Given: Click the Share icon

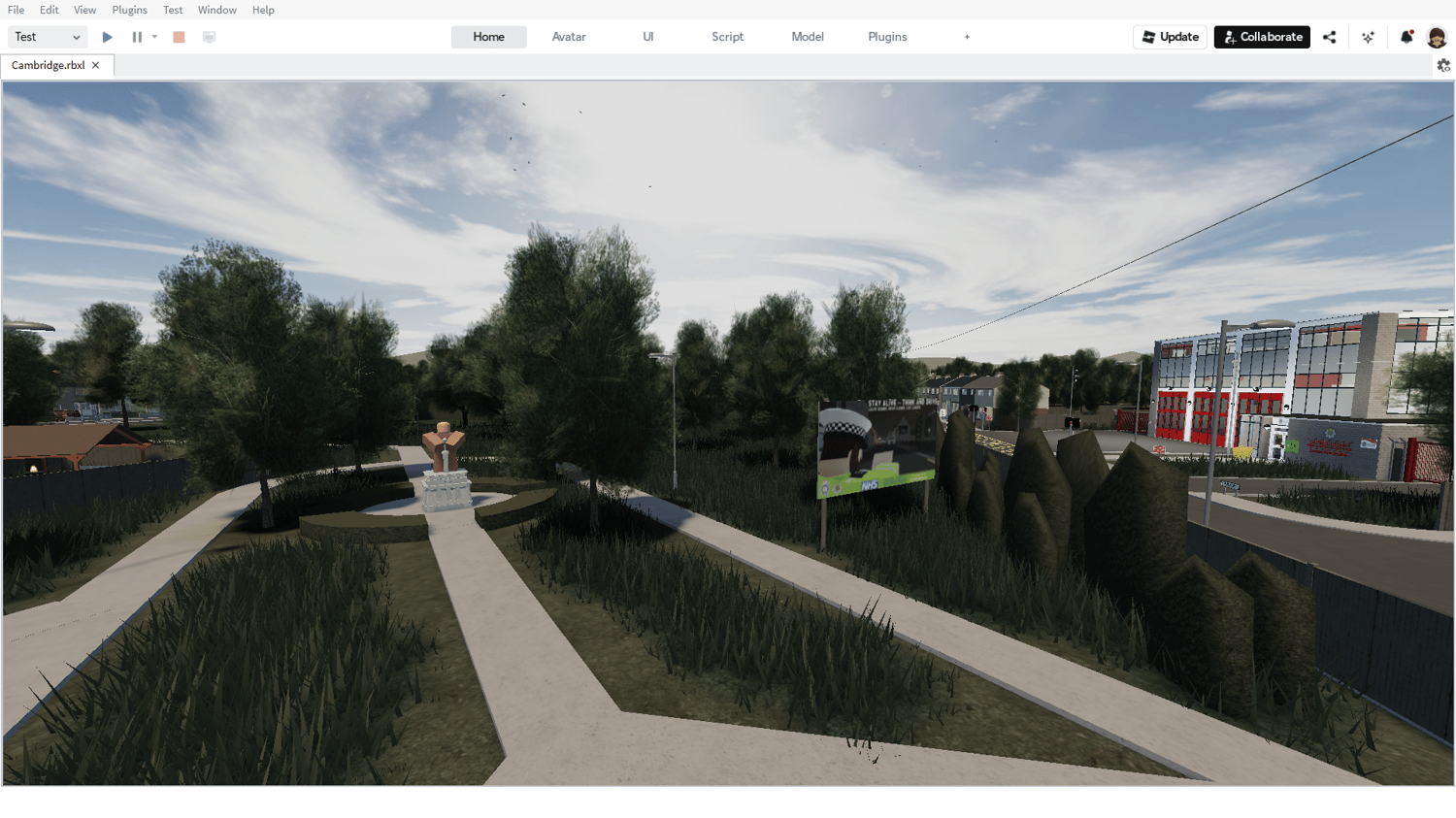Looking at the screenshot, I should [x=1330, y=37].
